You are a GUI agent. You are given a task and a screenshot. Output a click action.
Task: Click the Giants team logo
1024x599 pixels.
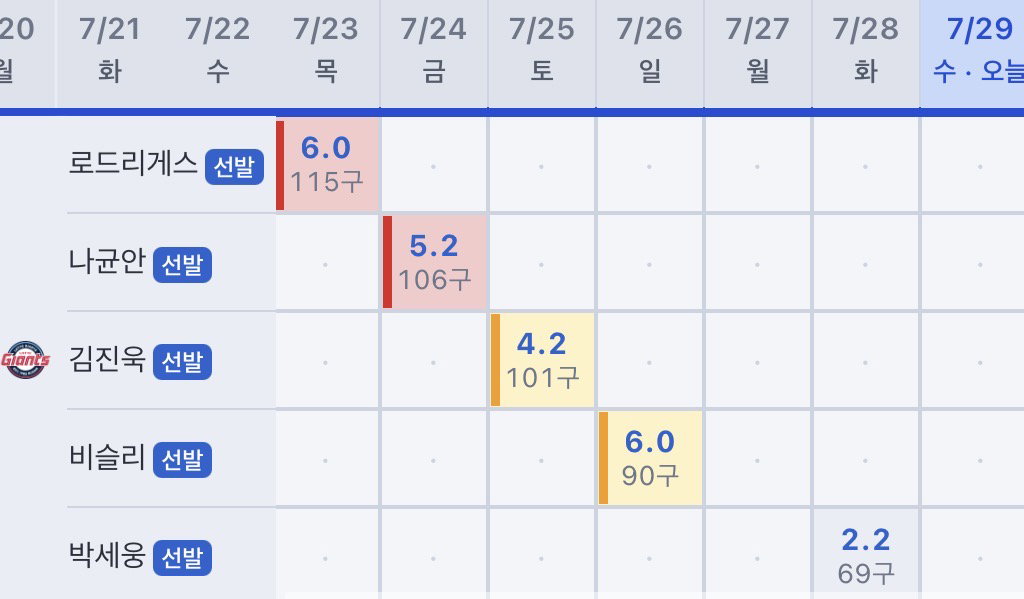[25, 360]
